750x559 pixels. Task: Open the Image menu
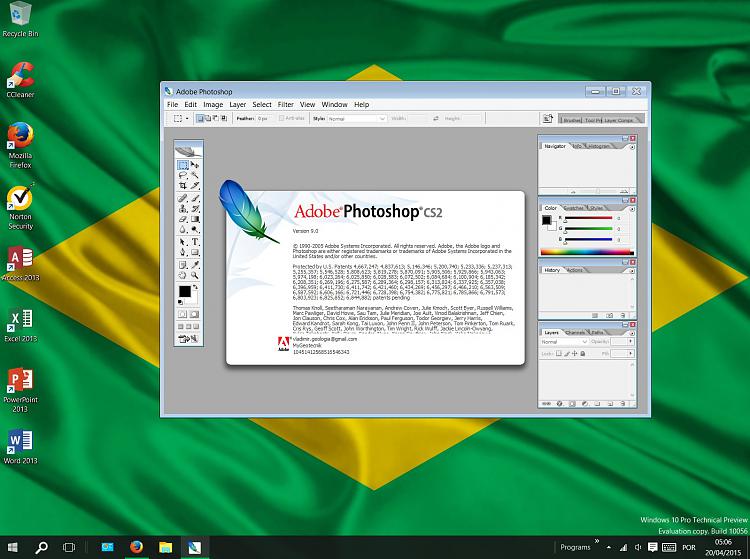pos(213,104)
